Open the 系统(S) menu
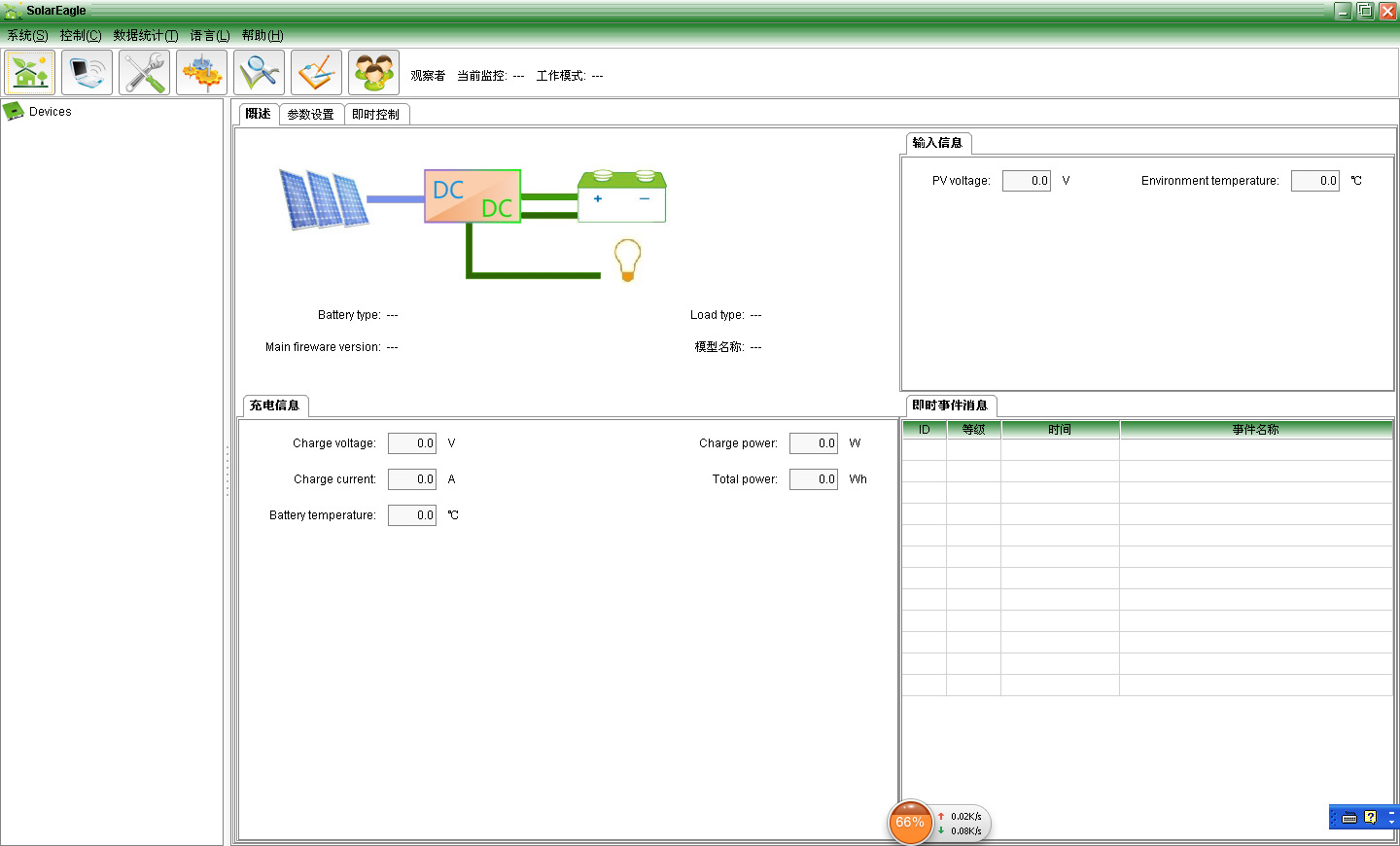 (x=27, y=36)
